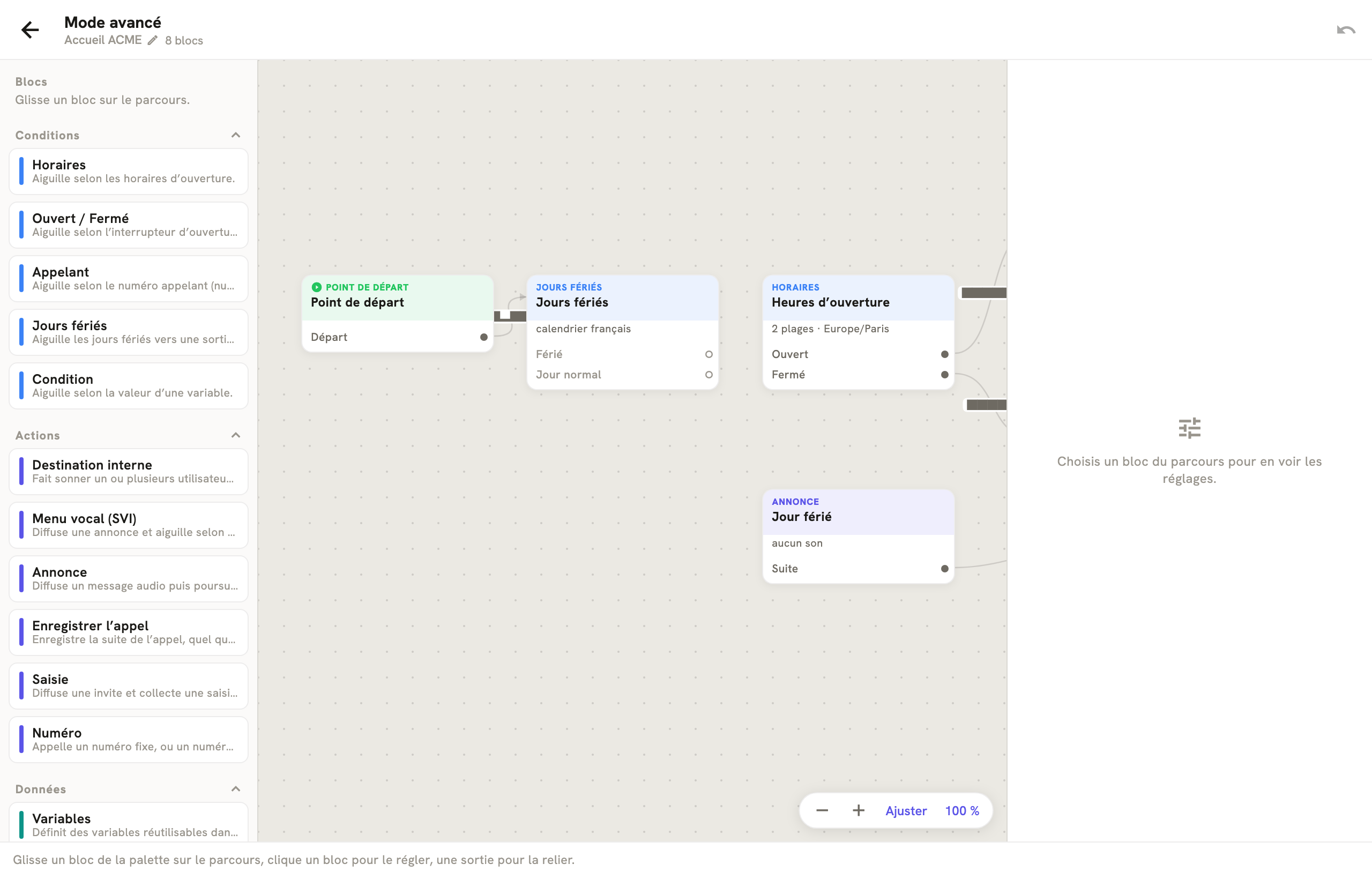
Task: Select the Appelant palette block
Action: [129, 279]
